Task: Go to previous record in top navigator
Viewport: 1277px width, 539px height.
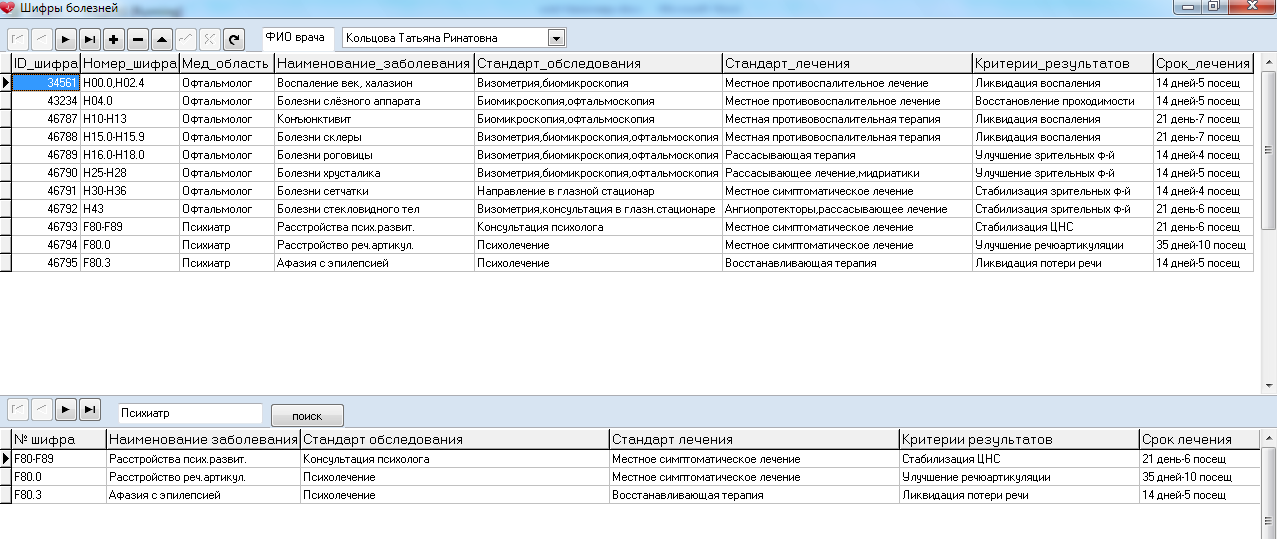Action: click(42, 39)
